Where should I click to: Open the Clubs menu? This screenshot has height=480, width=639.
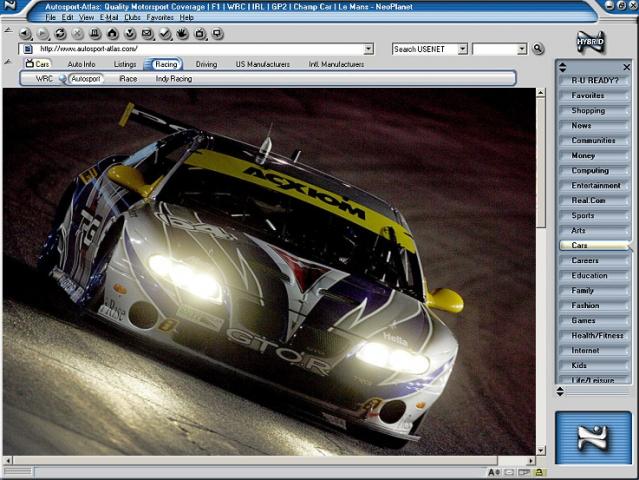pyautogui.click(x=132, y=17)
